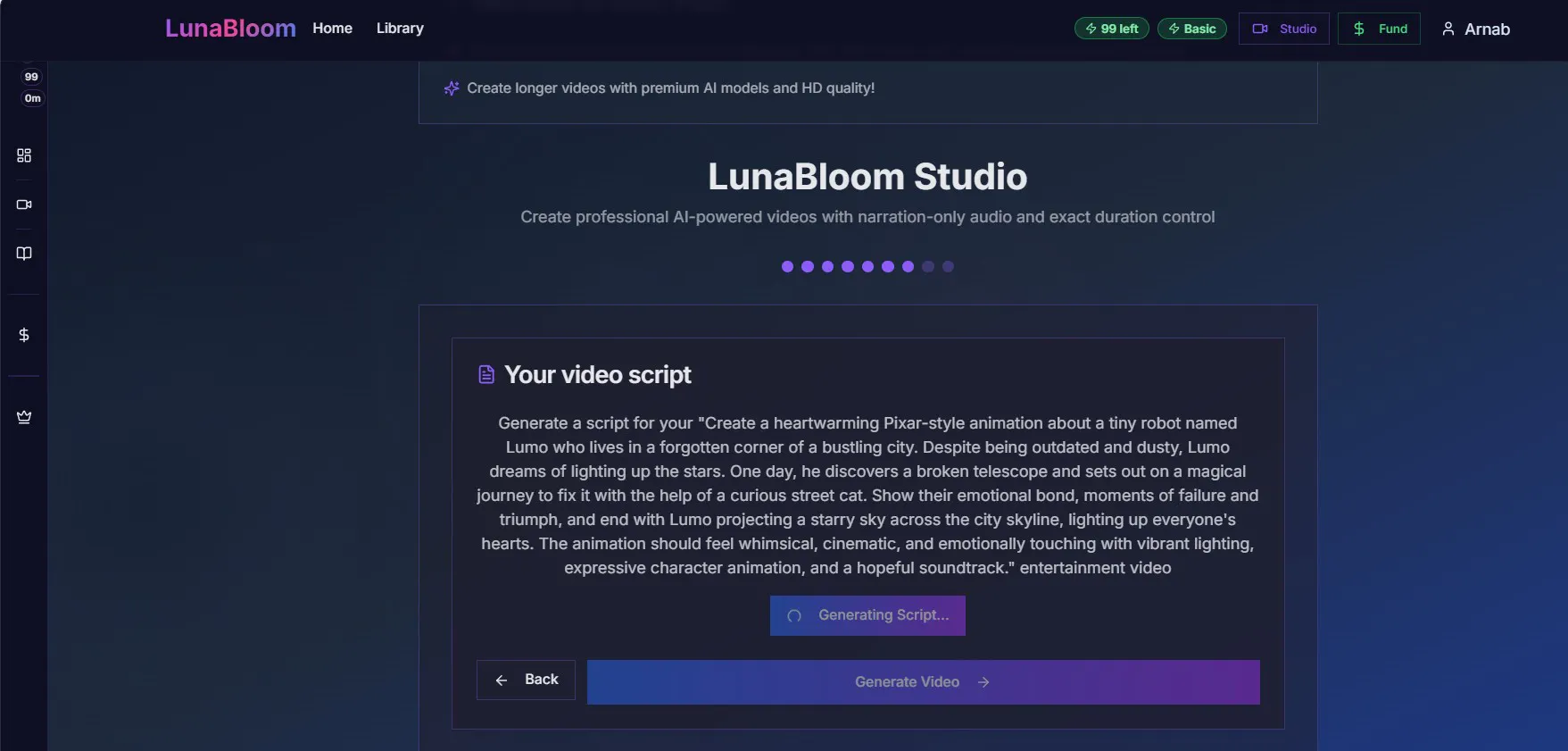Click the document icon beside Your video script
1568x751 pixels.
click(486, 374)
